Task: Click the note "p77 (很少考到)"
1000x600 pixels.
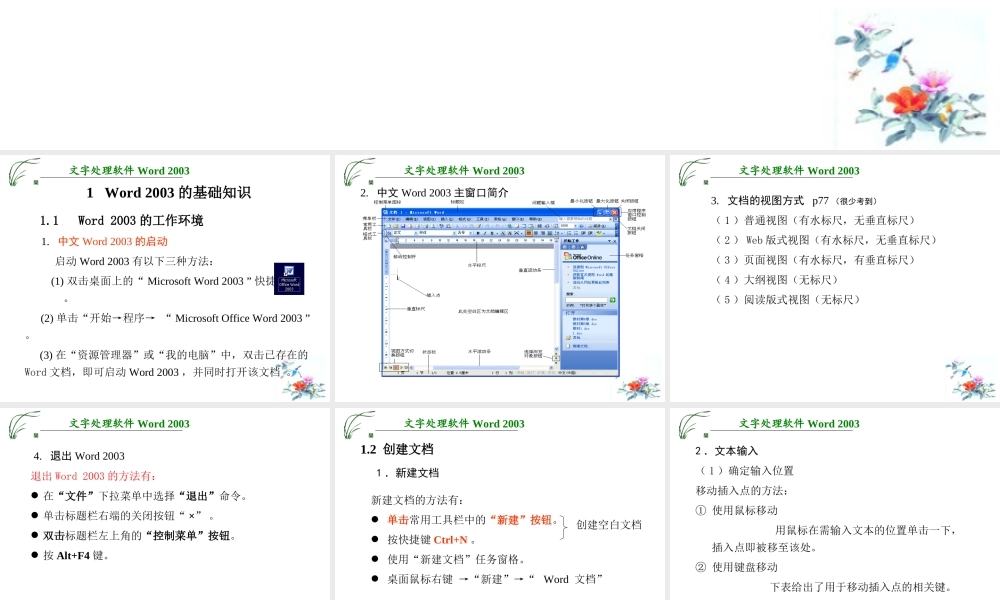Action: click(x=844, y=201)
